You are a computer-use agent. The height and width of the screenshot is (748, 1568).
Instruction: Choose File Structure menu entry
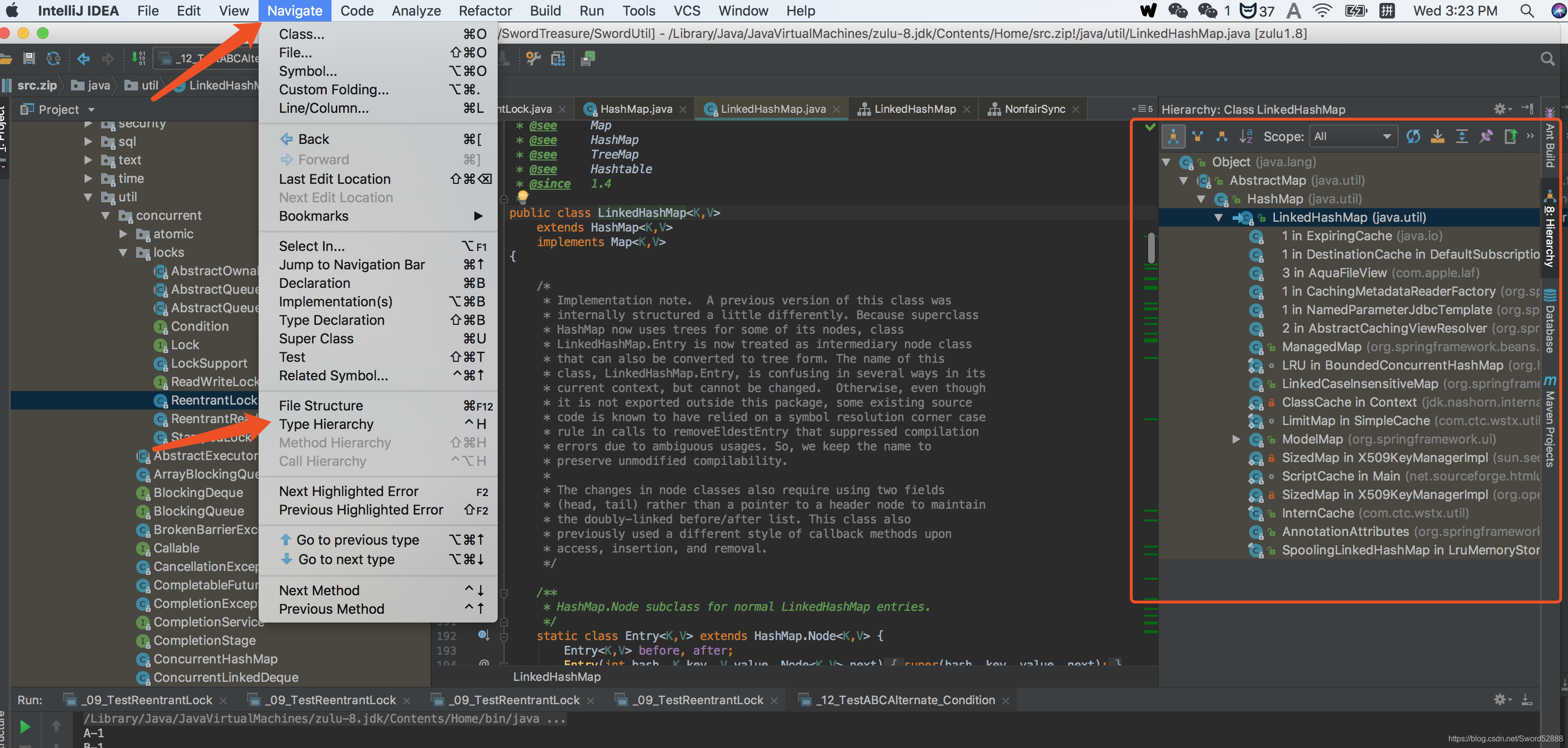378,406
